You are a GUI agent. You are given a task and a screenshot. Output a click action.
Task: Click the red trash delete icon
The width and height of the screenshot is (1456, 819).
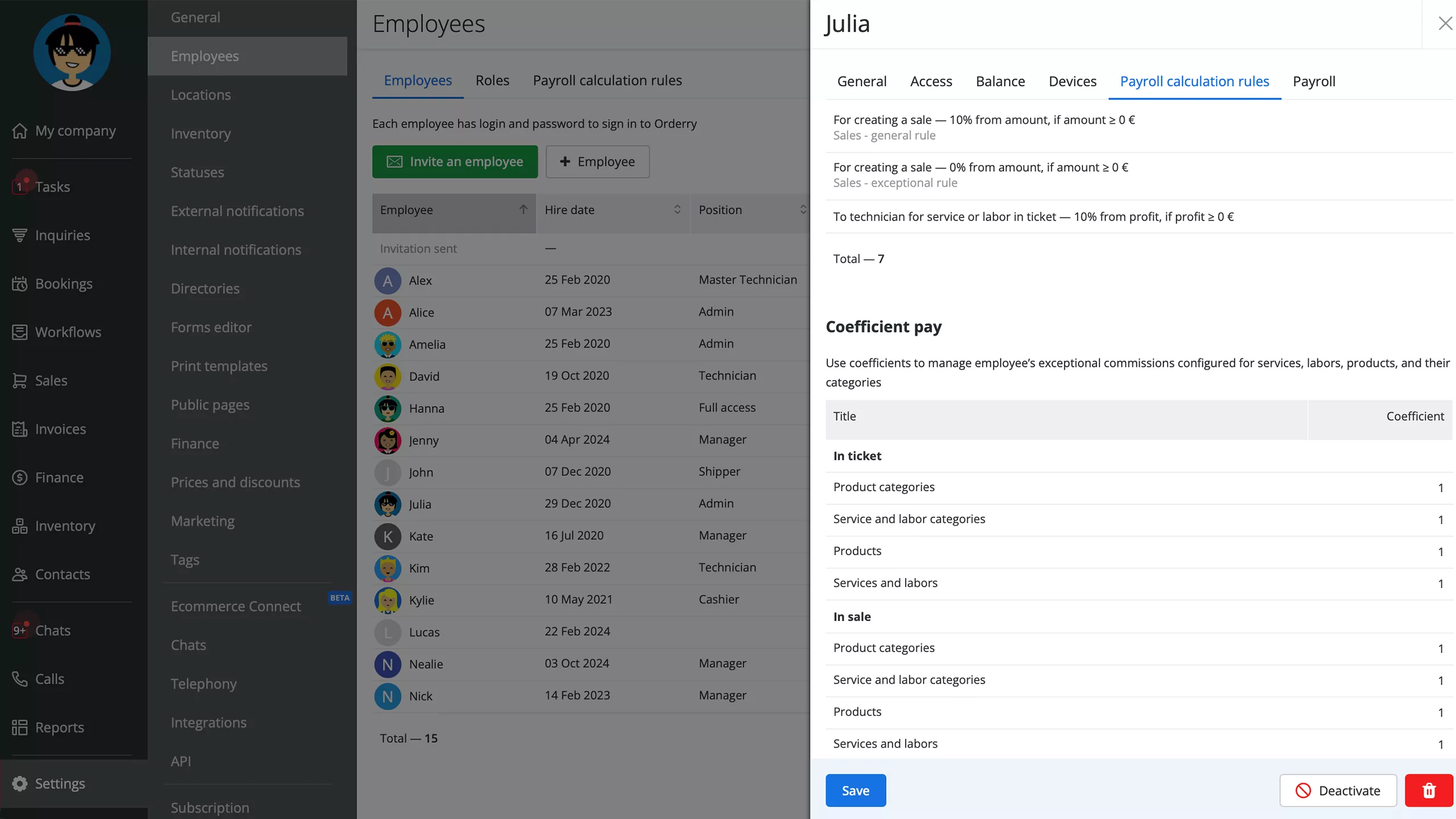point(1428,791)
